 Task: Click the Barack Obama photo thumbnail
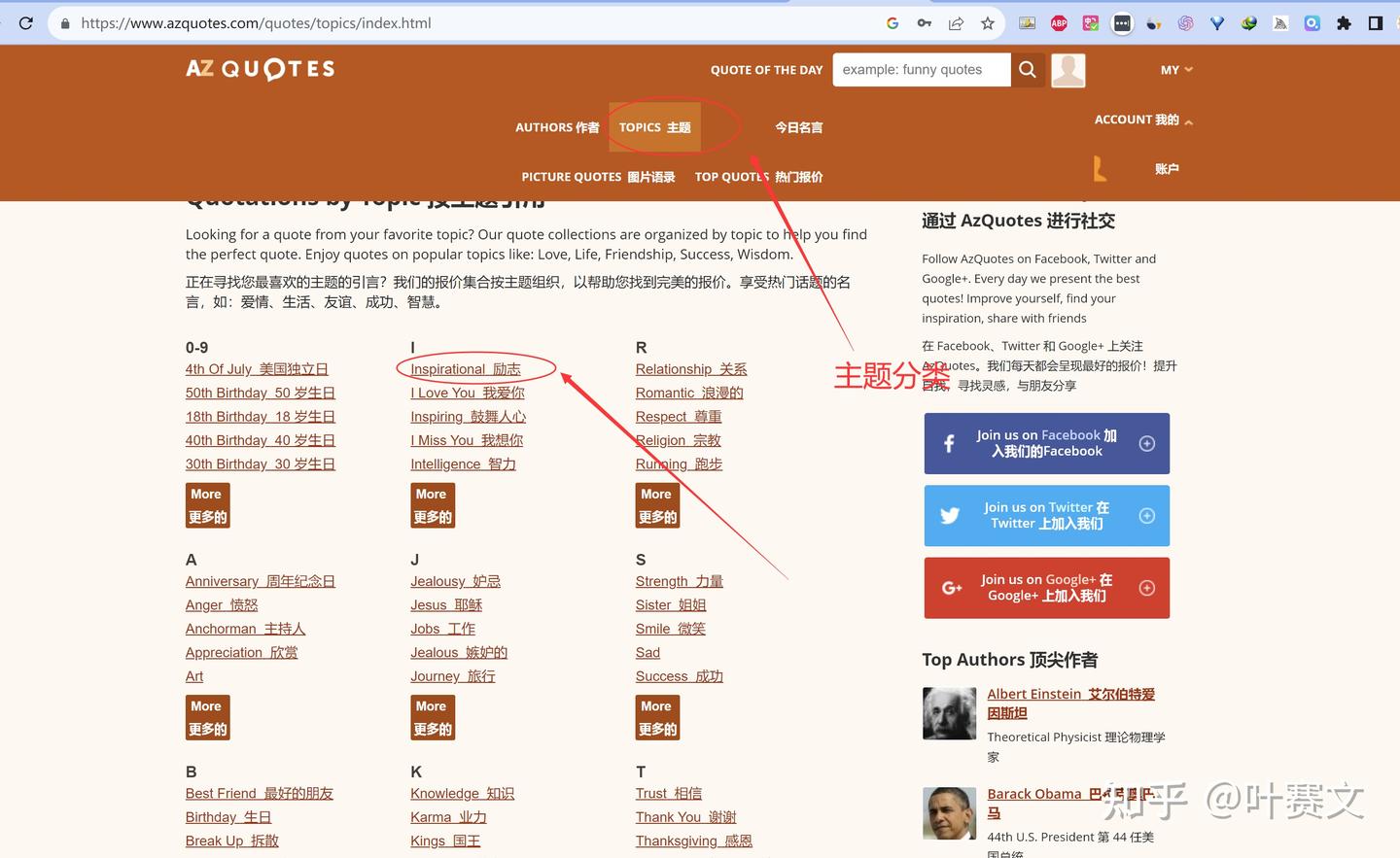pos(949,813)
